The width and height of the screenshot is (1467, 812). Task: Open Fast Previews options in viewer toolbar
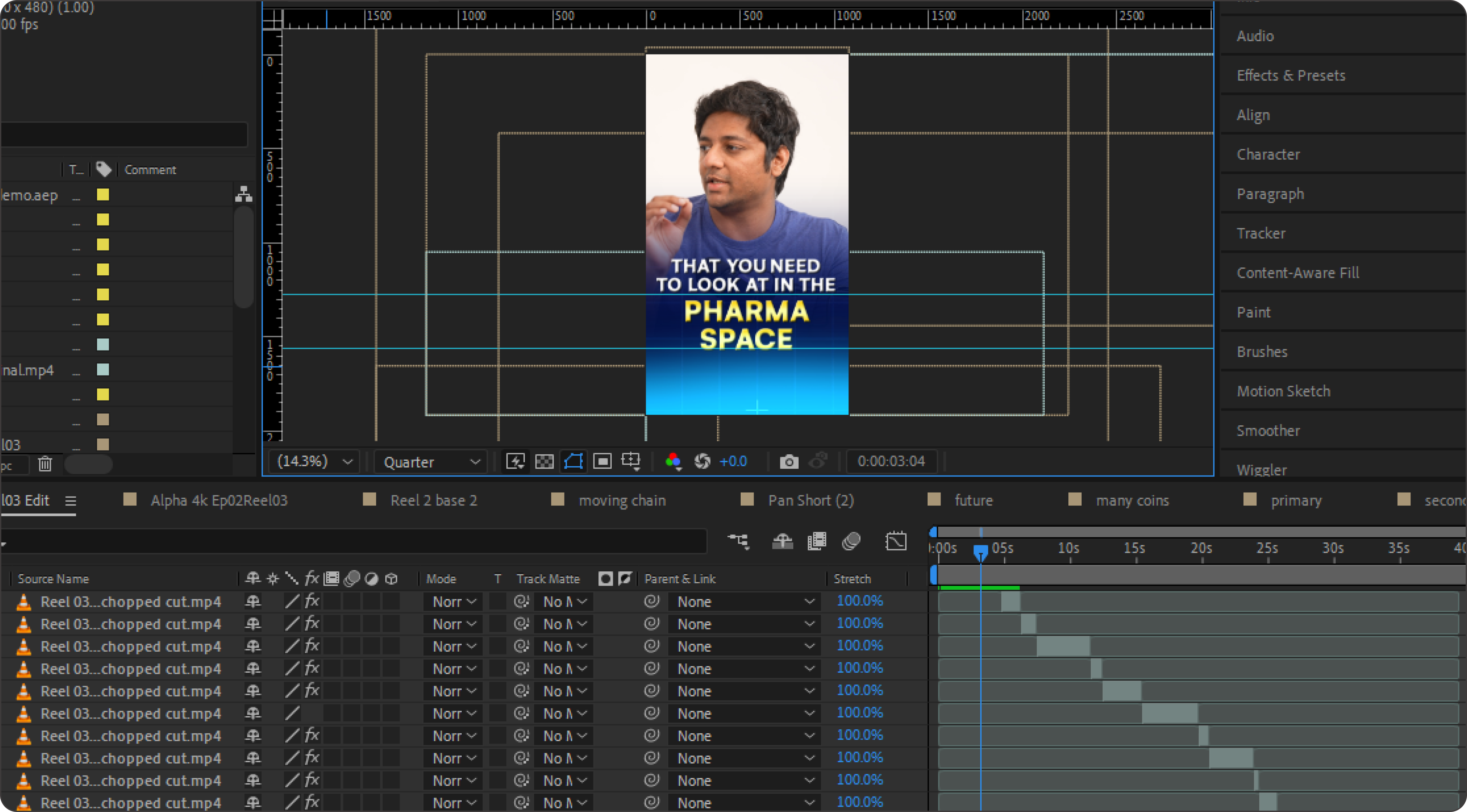click(515, 461)
